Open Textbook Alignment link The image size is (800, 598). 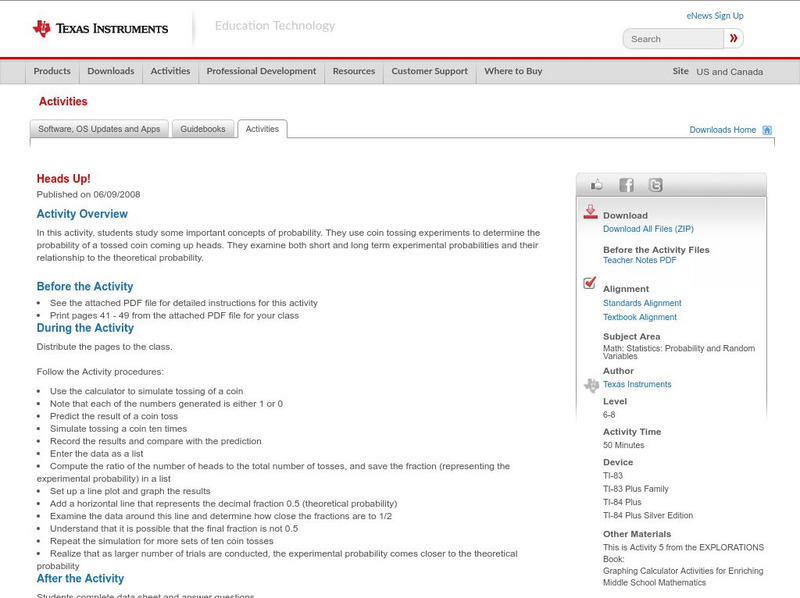click(640, 317)
